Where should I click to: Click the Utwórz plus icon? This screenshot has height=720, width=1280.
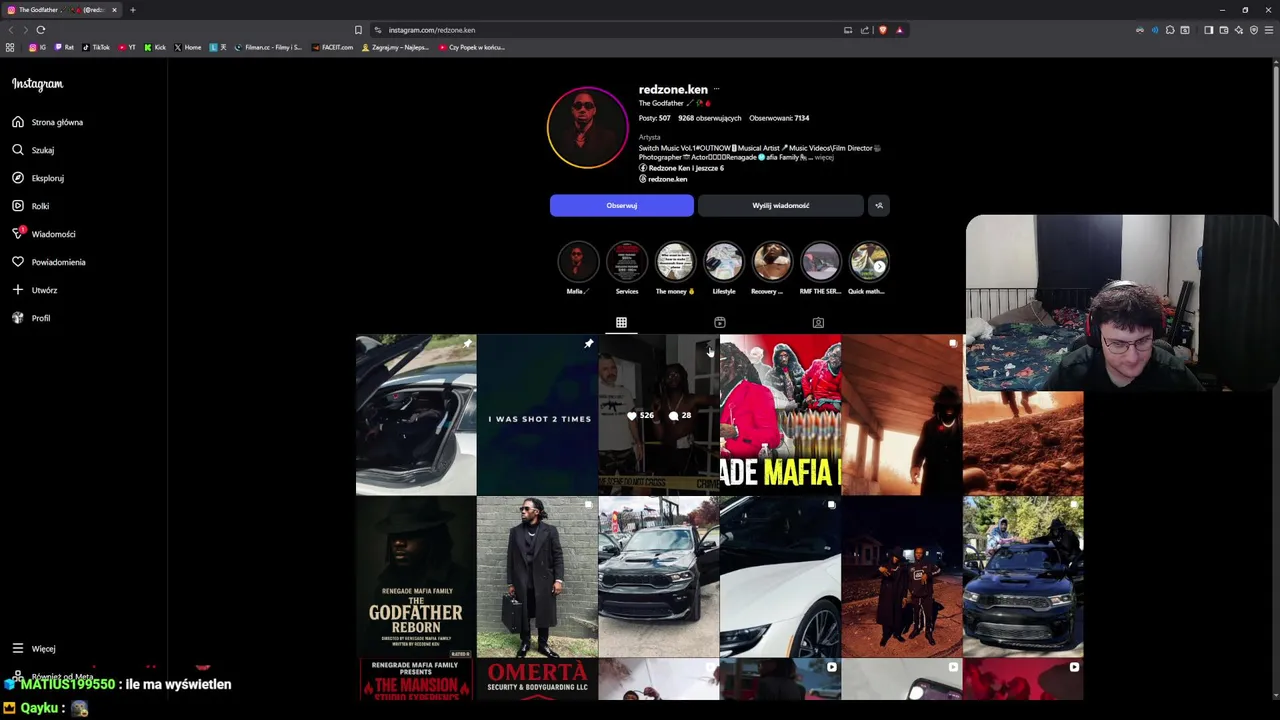tap(18, 290)
